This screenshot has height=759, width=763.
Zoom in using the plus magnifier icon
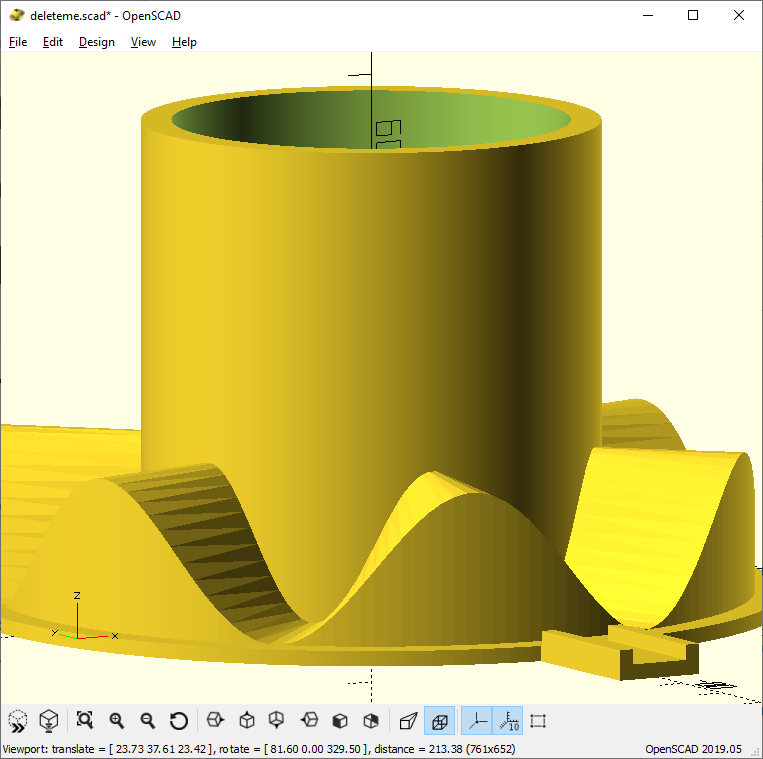click(x=117, y=720)
